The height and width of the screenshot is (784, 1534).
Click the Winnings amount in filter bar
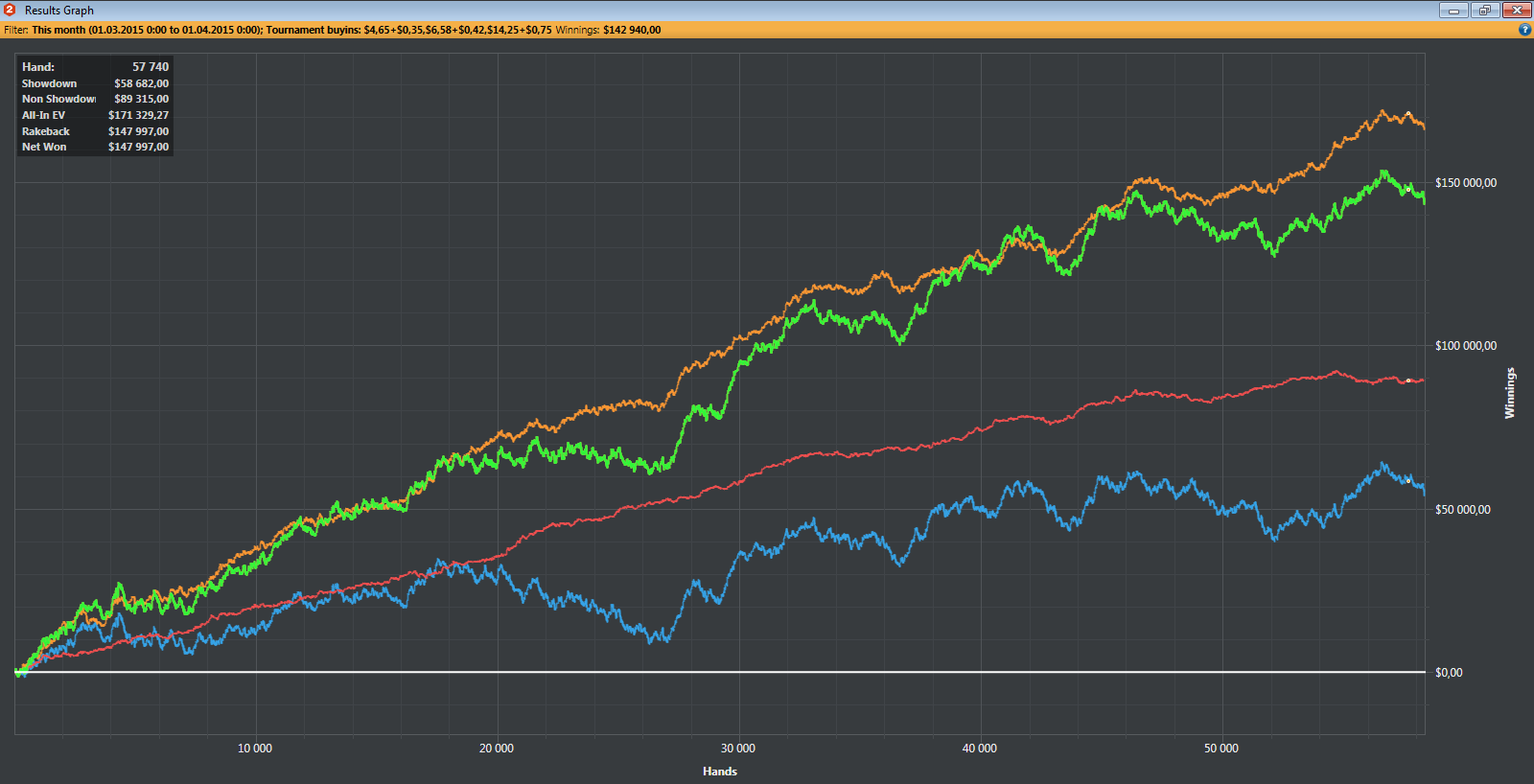point(631,30)
